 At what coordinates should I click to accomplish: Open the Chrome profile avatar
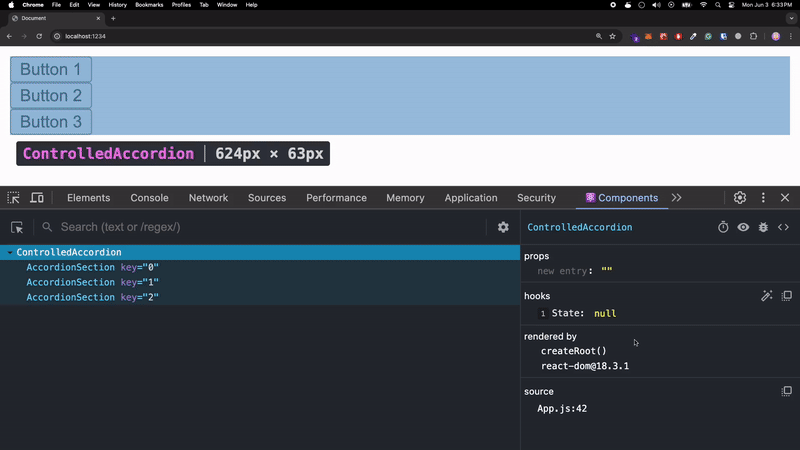click(x=776, y=36)
